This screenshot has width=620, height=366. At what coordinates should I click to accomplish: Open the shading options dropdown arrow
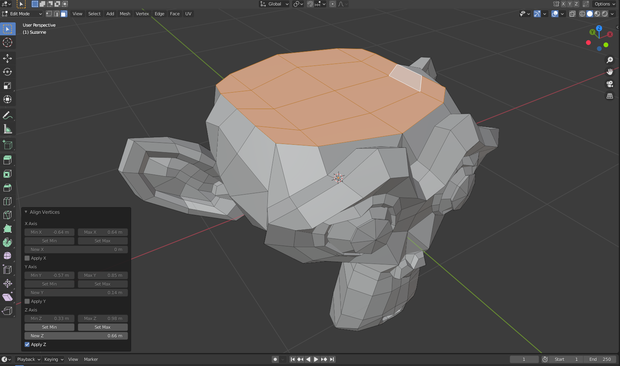pos(612,14)
